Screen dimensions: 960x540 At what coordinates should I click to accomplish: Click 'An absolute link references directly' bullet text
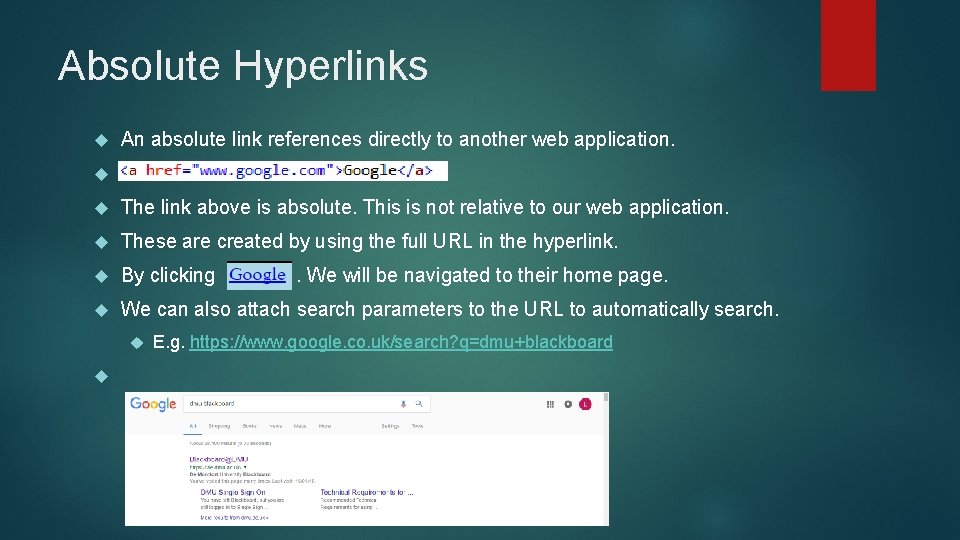[x=398, y=140]
